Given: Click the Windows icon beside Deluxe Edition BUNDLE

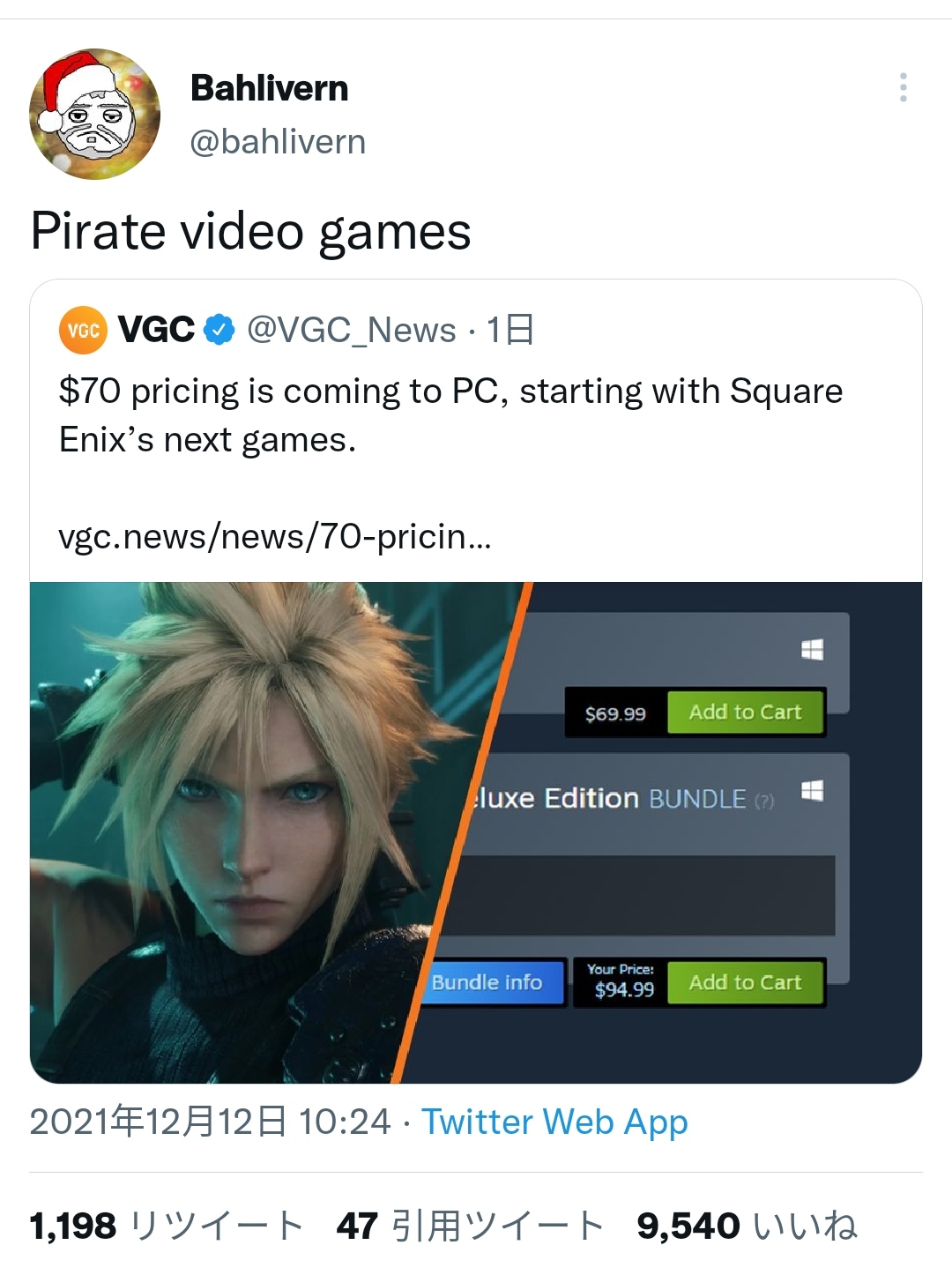Looking at the screenshot, I should 812,791.
